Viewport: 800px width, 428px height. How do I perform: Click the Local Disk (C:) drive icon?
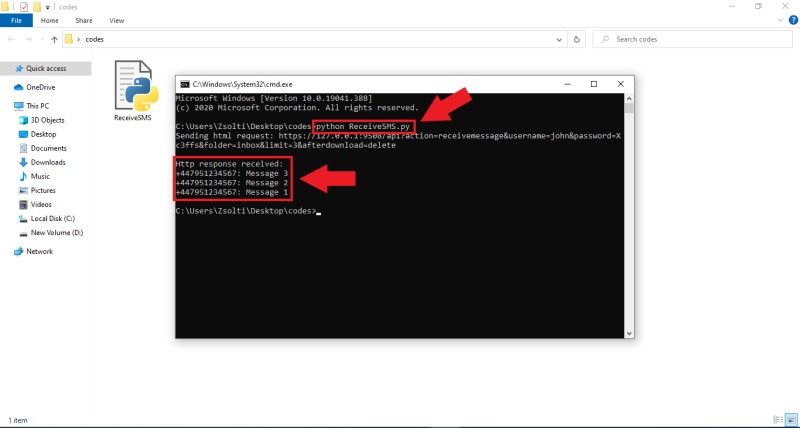click(23, 219)
